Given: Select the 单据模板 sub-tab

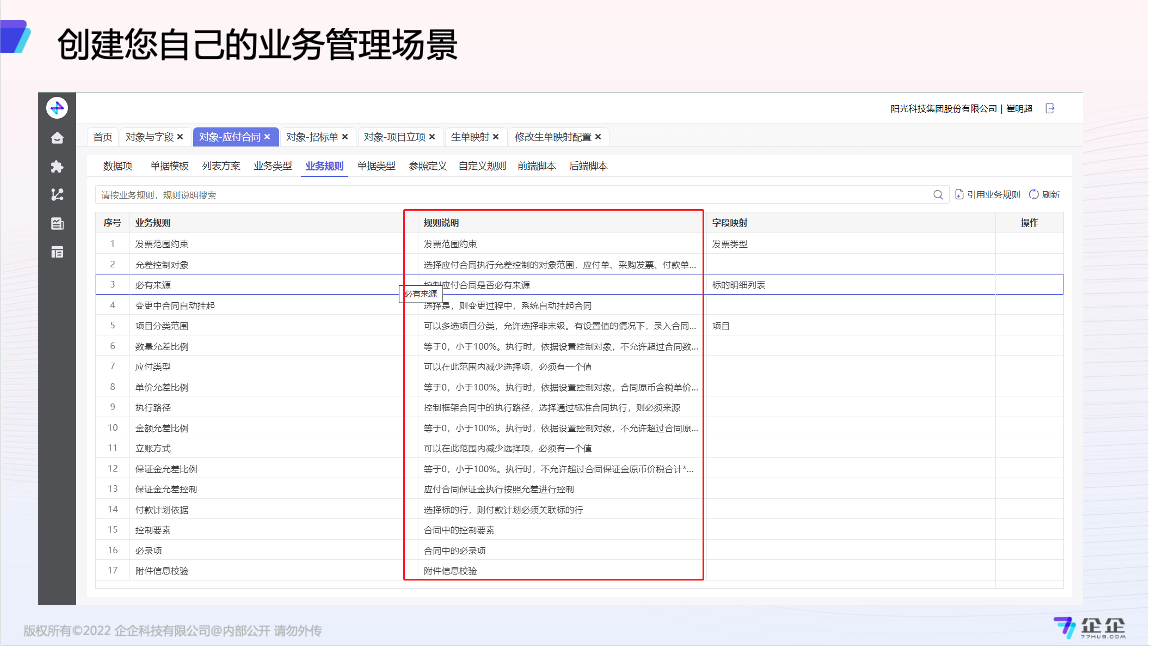Looking at the screenshot, I should pyautogui.click(x=169, y=166).
